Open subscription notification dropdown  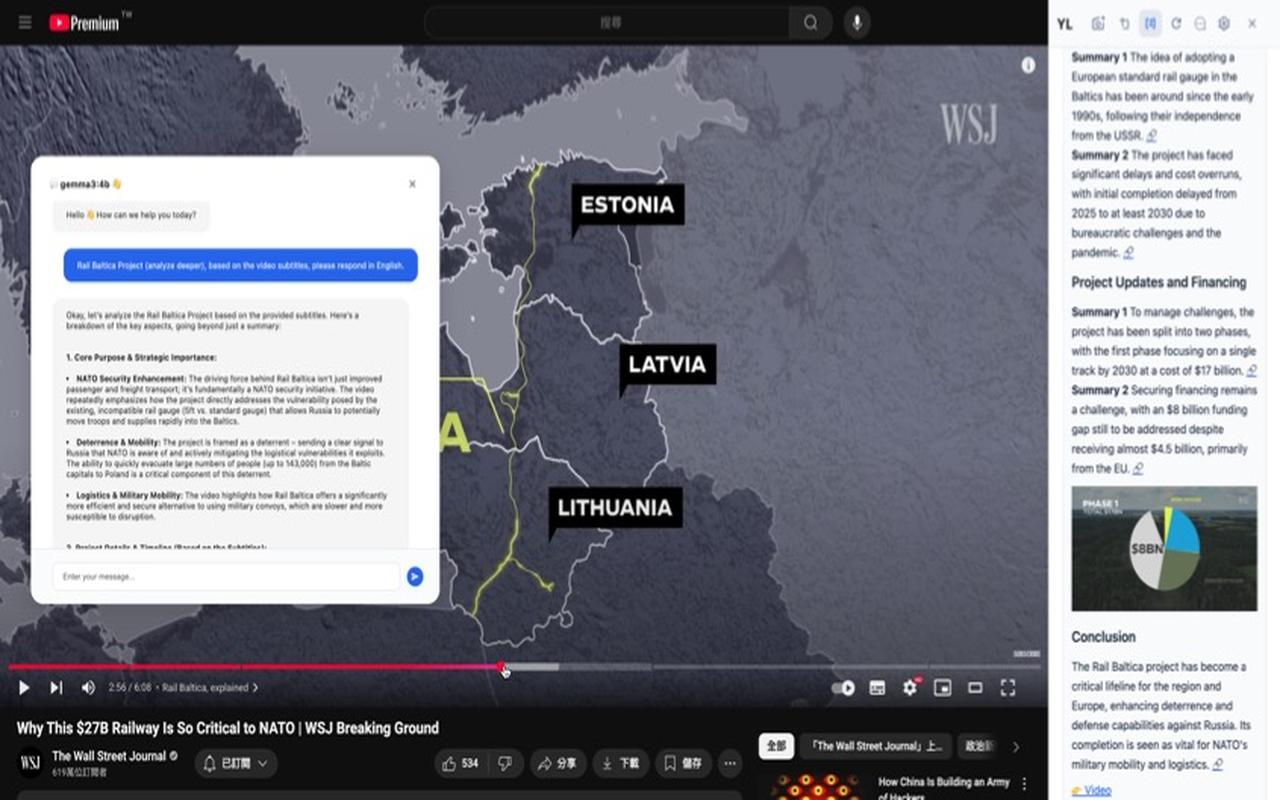pyautogui.click(x=236, y=763)
